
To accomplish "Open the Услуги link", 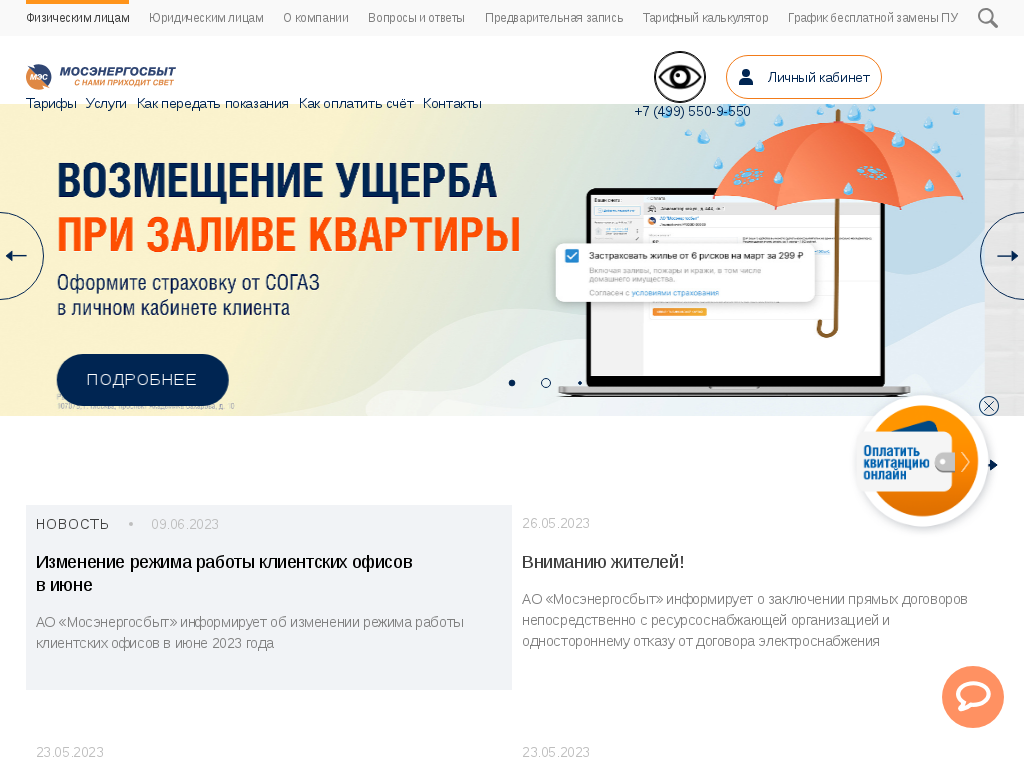I will click(106, 103).
